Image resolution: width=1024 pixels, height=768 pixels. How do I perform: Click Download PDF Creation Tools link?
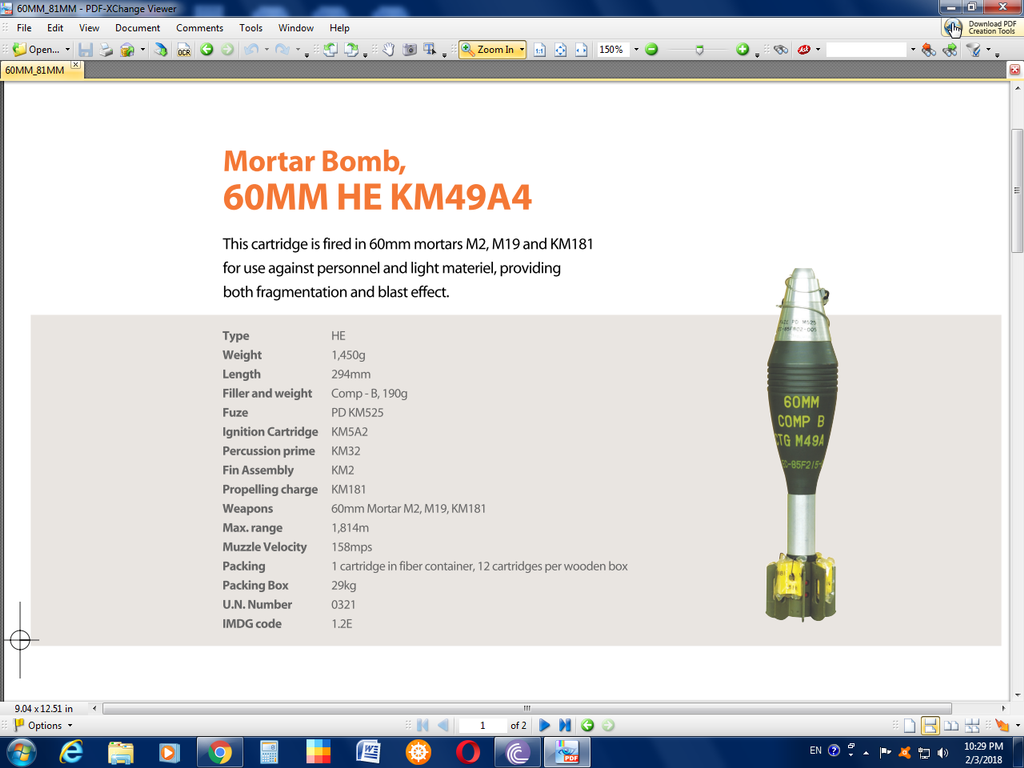[x=981, y=27]
